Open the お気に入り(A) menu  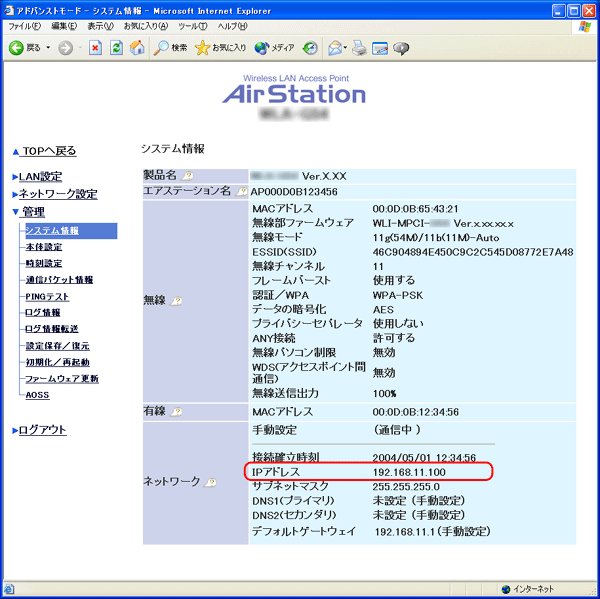(146, 26)
